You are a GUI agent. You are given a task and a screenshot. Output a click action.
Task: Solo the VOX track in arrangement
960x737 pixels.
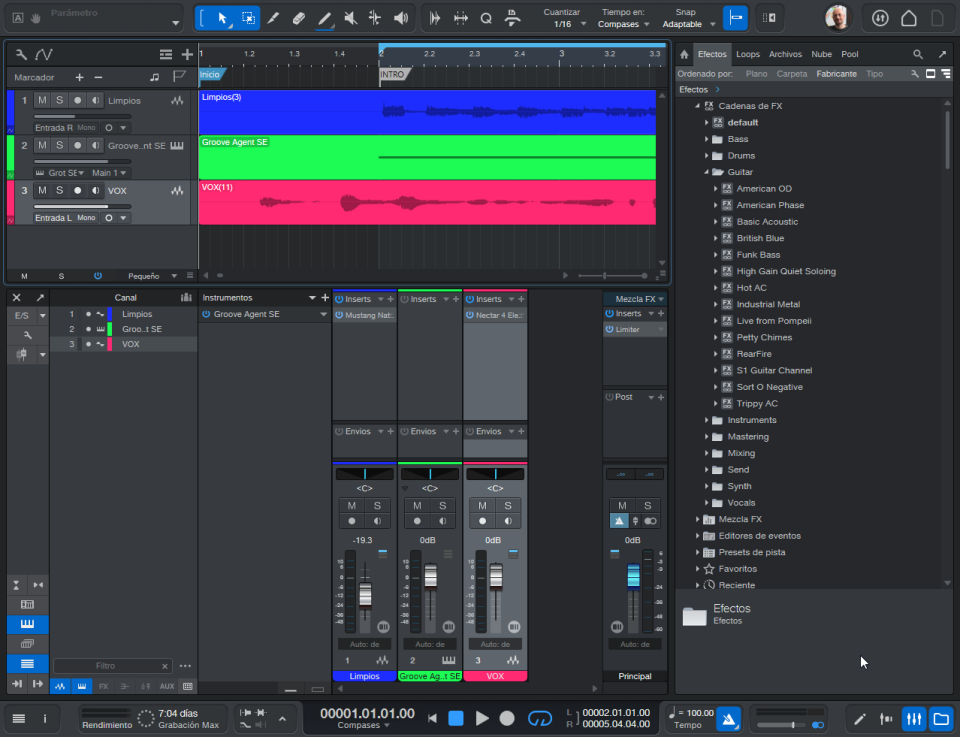tap(59, 190)
